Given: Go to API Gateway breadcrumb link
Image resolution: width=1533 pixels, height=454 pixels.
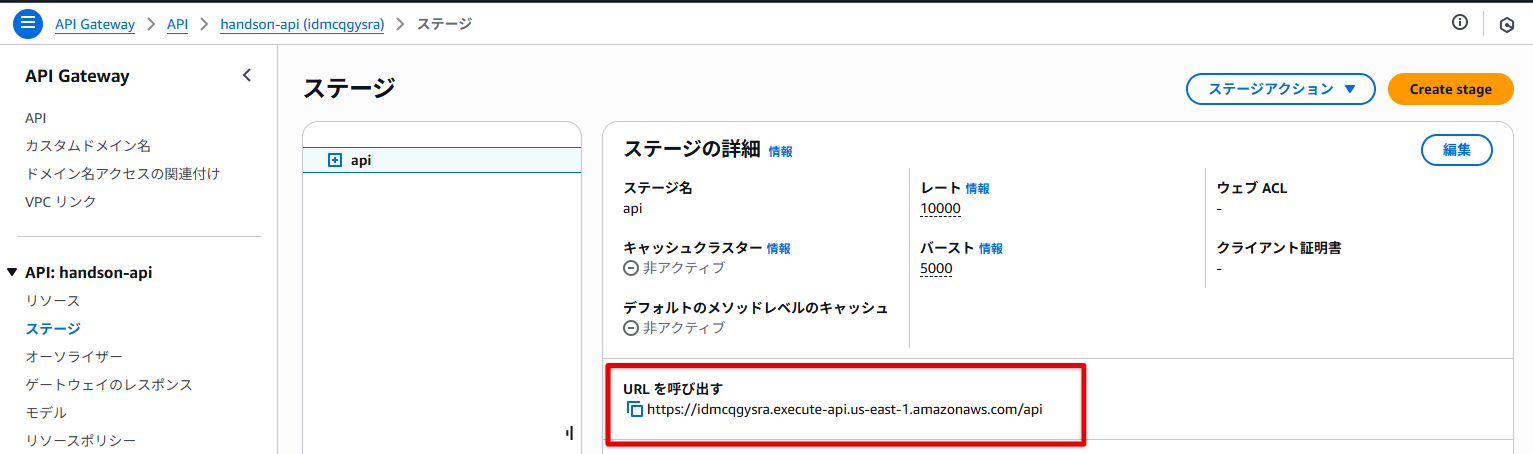Looking at the screenshot, I should (95, 24).
